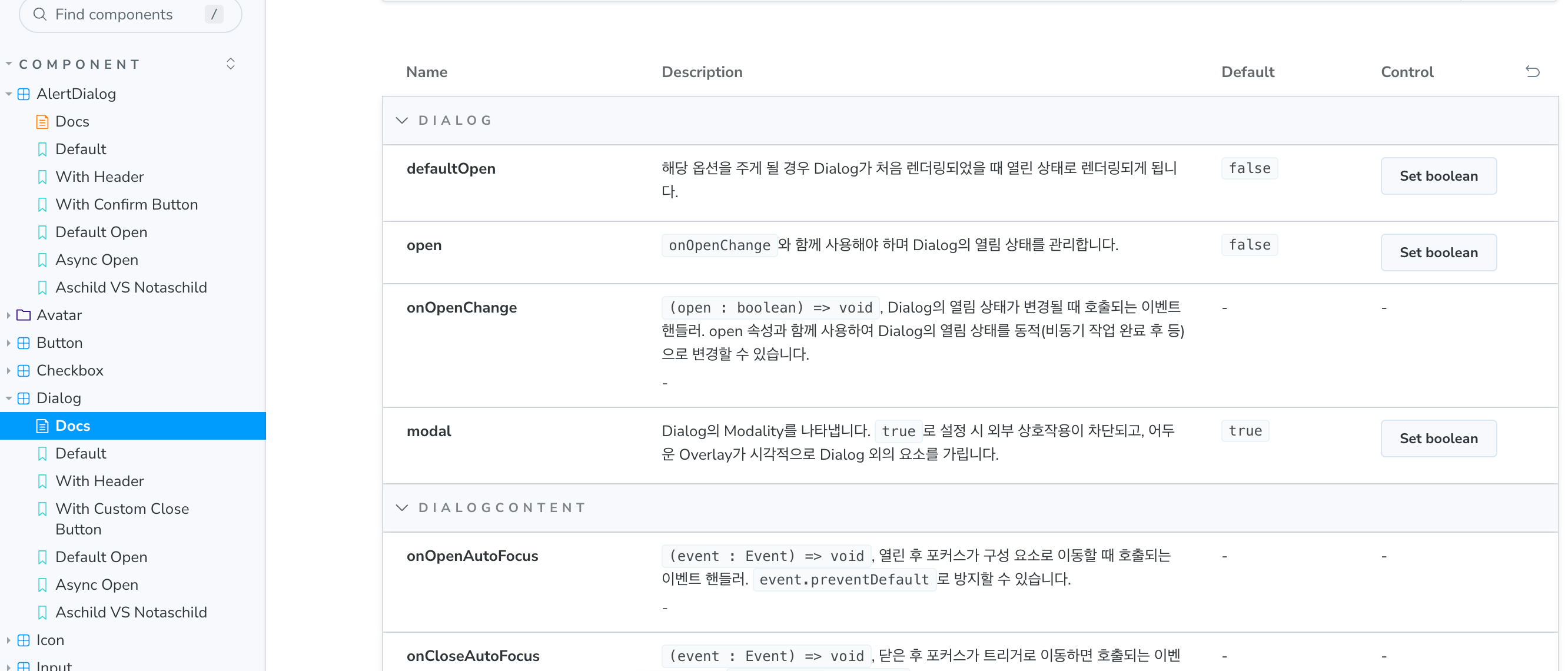Open With Confirm Button story
This screenshot has width=1568, height=671.
click(x=126, y=205)
